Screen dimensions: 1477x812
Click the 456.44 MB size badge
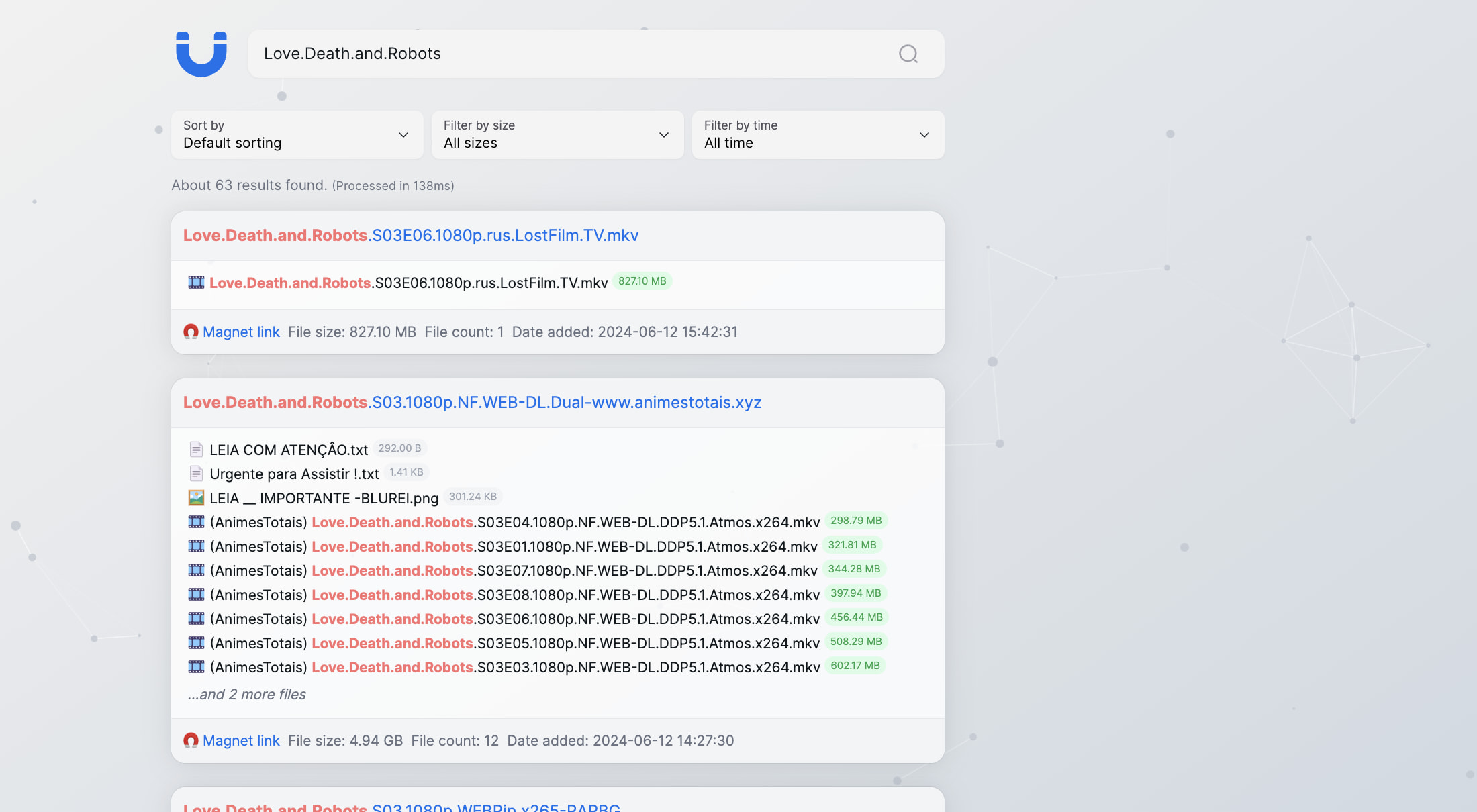point(857,617)
